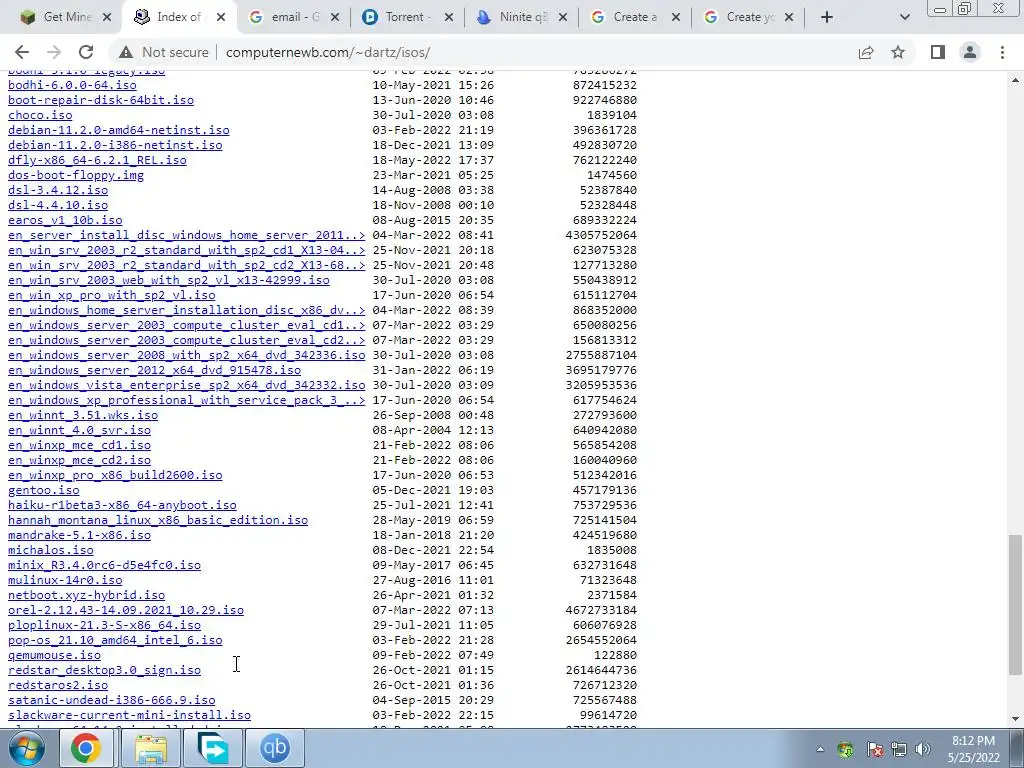This screenshot has width=1024, height=768.
Task: Click qemumouse.iso link
Action: point(54,656)
